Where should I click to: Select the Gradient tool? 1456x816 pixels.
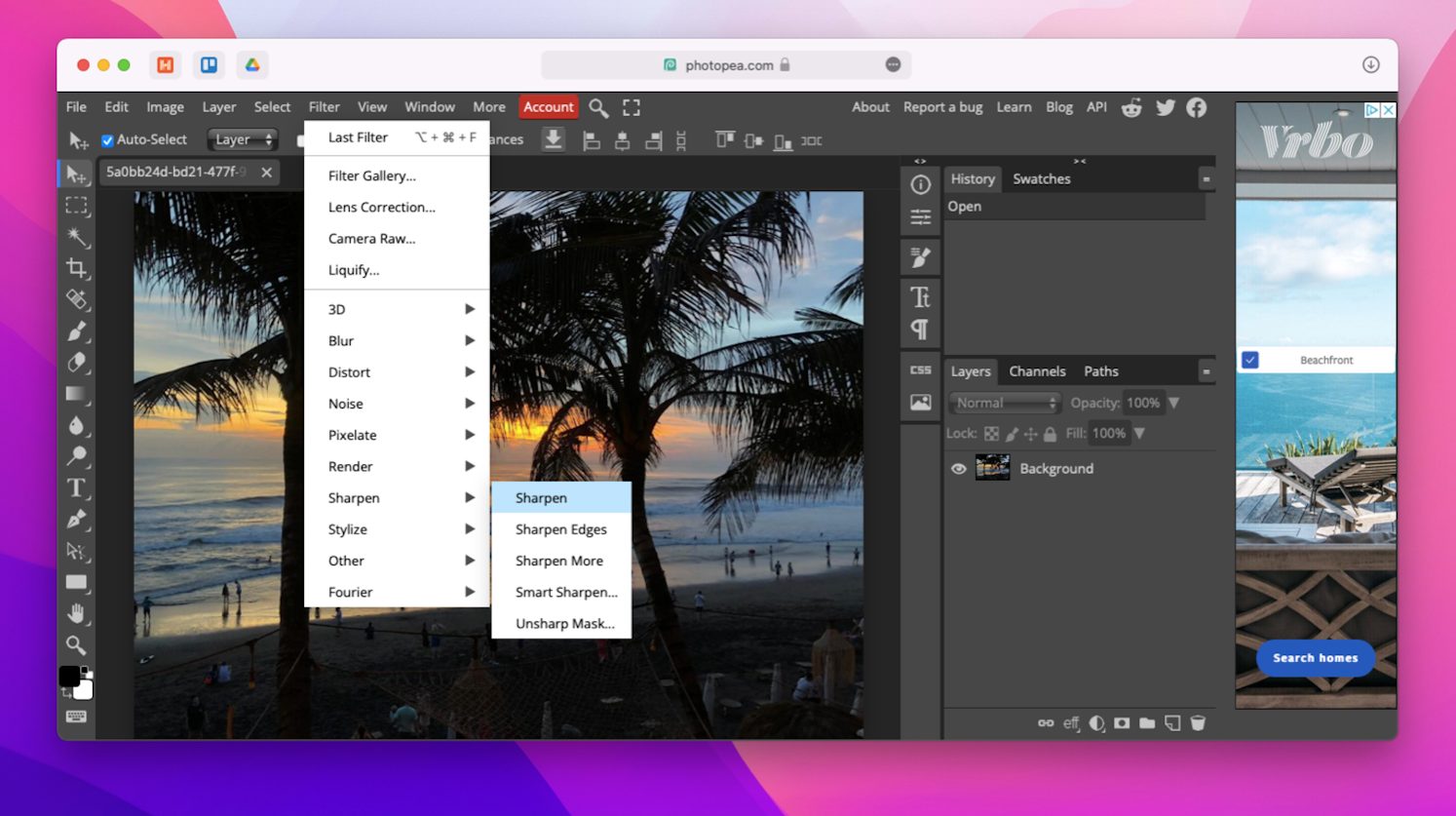pos(77,394)
